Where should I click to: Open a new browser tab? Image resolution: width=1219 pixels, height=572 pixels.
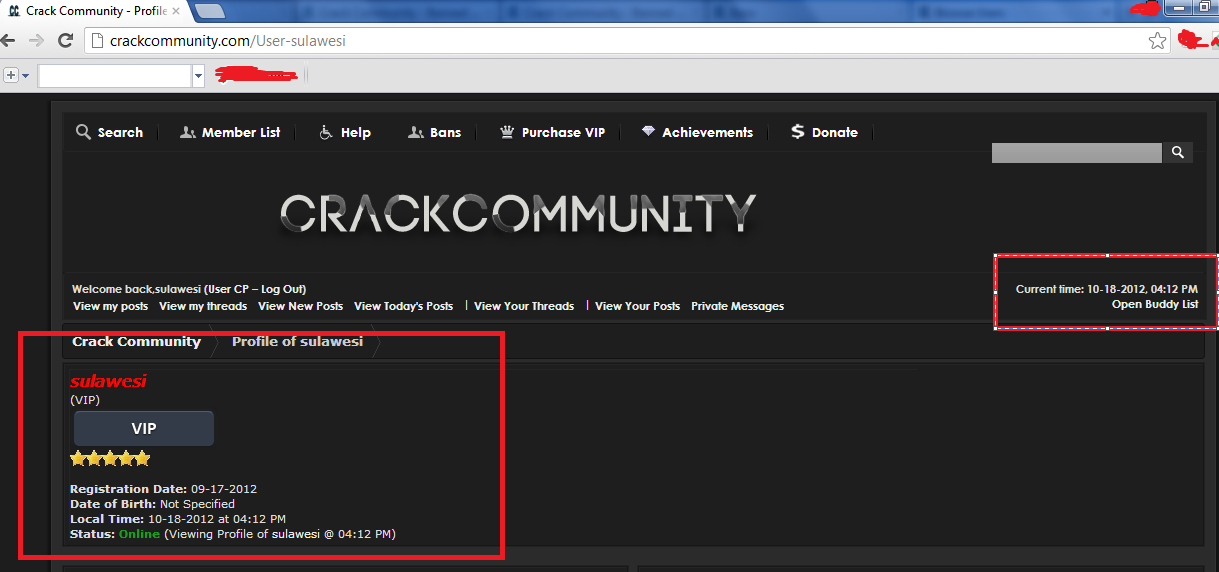[210, 11]
